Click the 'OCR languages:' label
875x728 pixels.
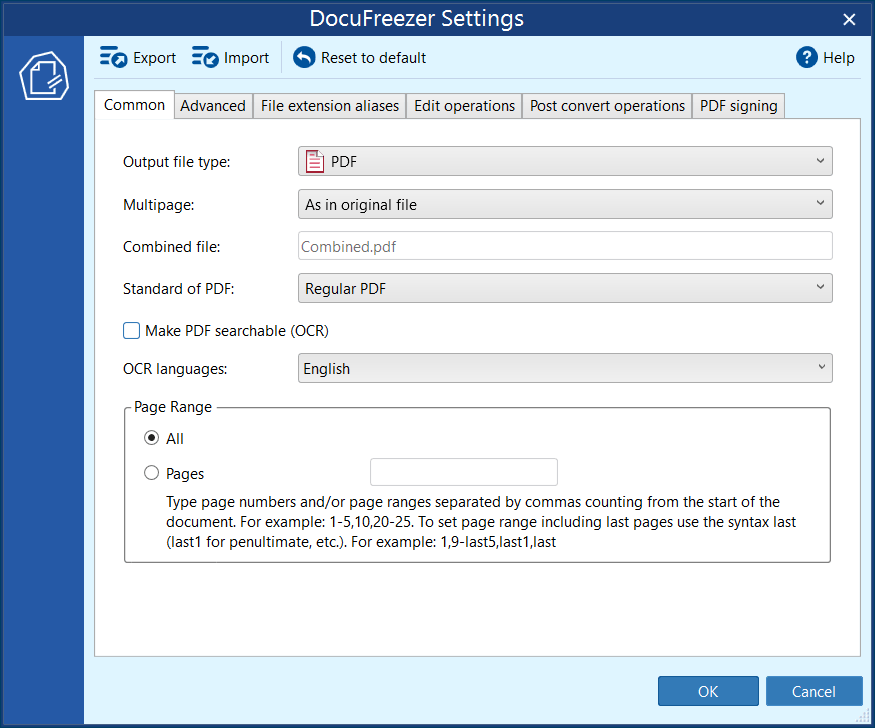point(175,369)
